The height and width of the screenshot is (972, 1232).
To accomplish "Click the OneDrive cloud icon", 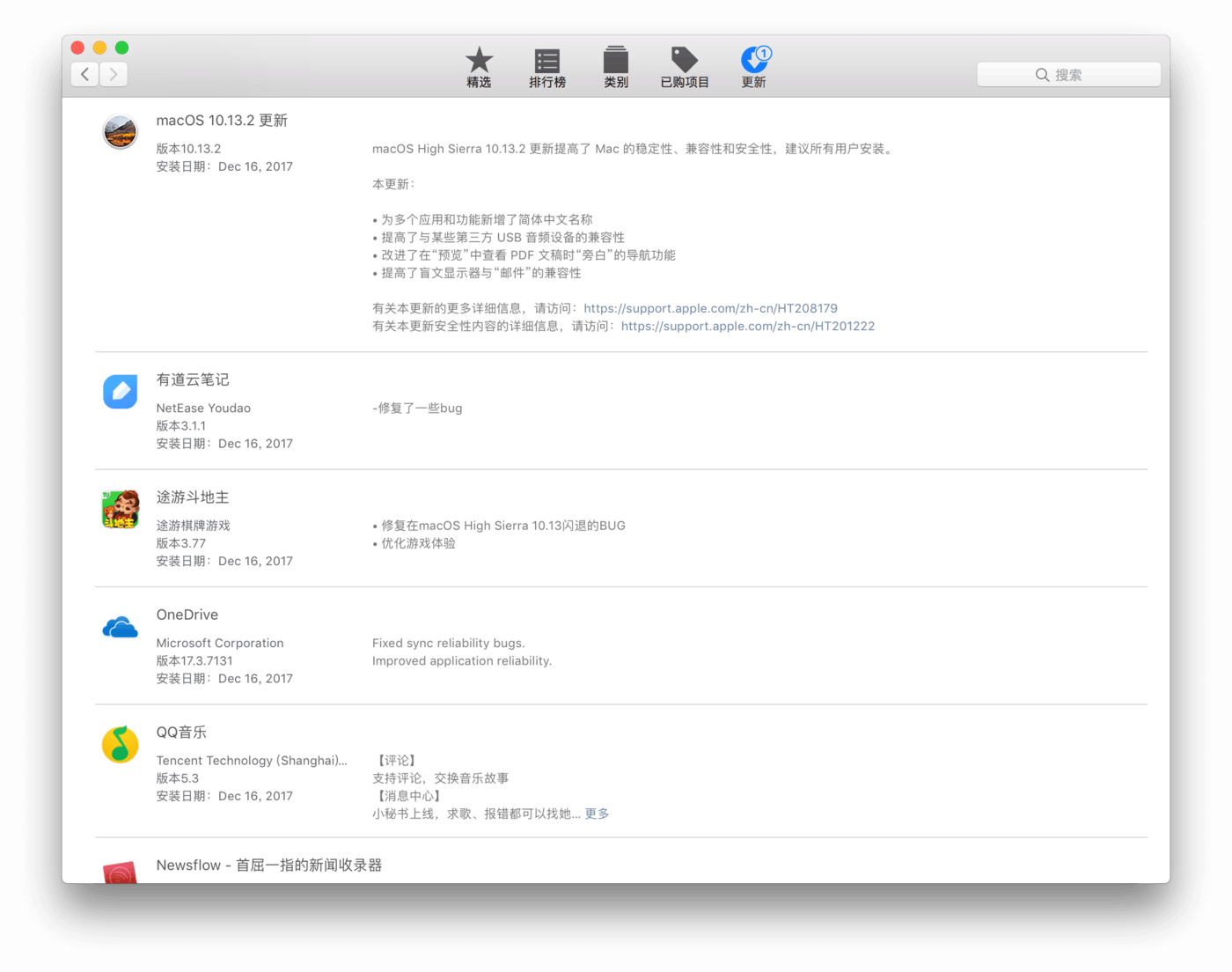I will [120, 627].
